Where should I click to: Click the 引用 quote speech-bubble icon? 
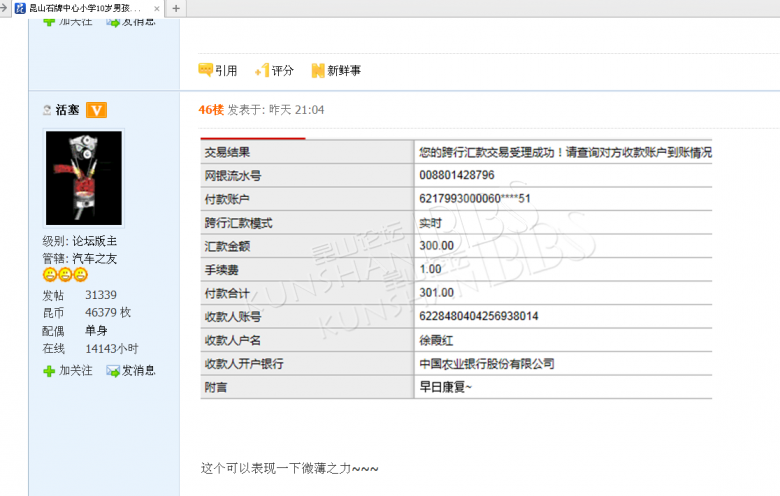(205, 70)
